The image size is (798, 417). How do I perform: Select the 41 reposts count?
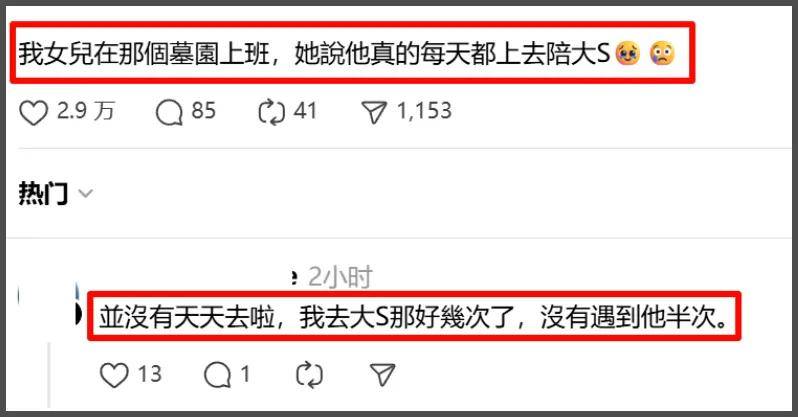tap(305, 111)
